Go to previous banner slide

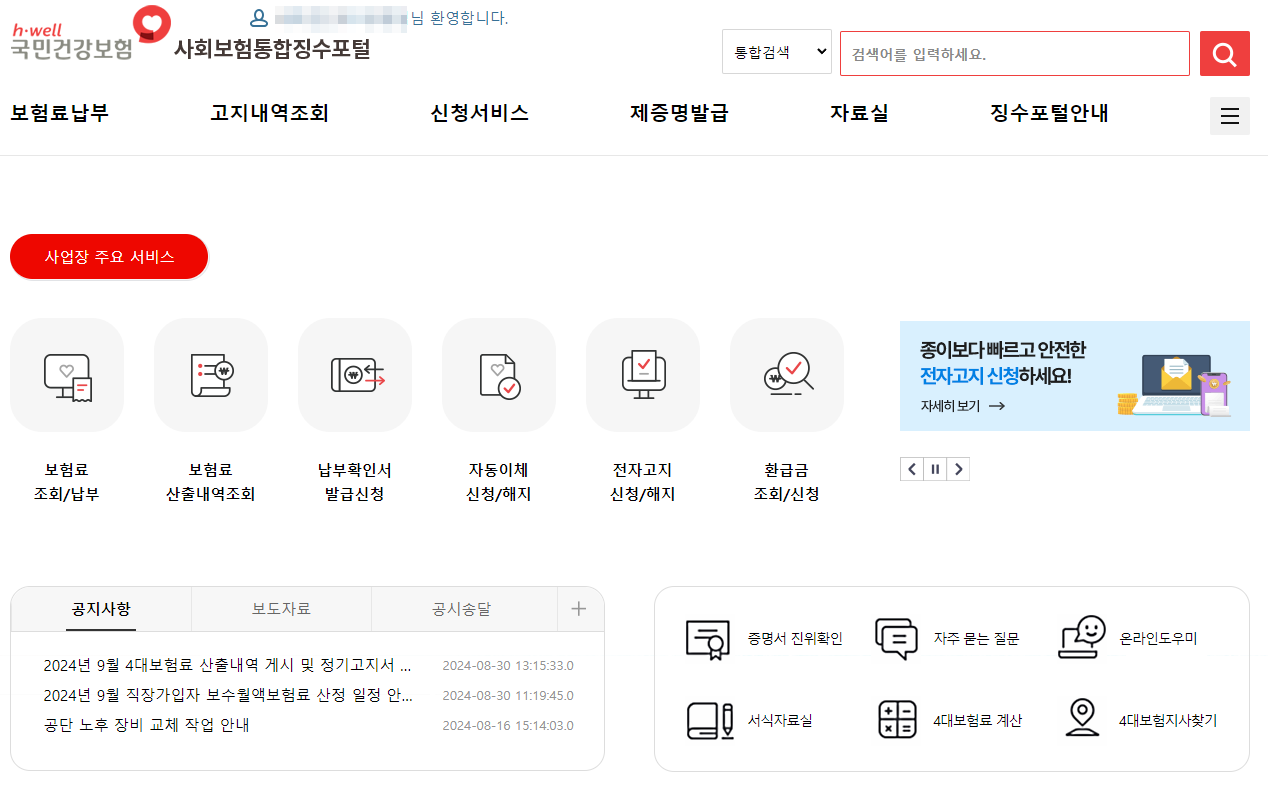tap(911, 469)
